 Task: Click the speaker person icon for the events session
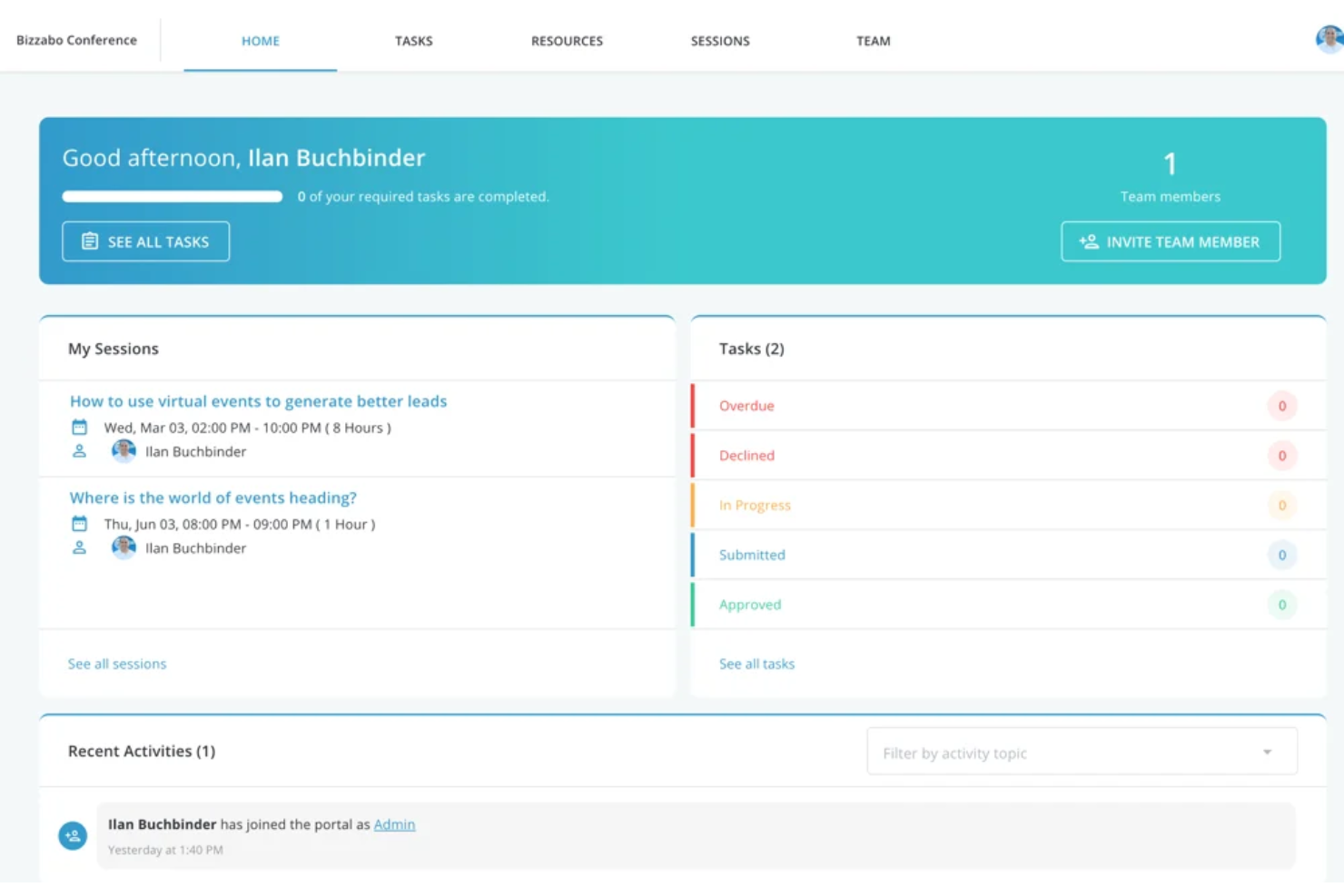(x=80, y=546)
